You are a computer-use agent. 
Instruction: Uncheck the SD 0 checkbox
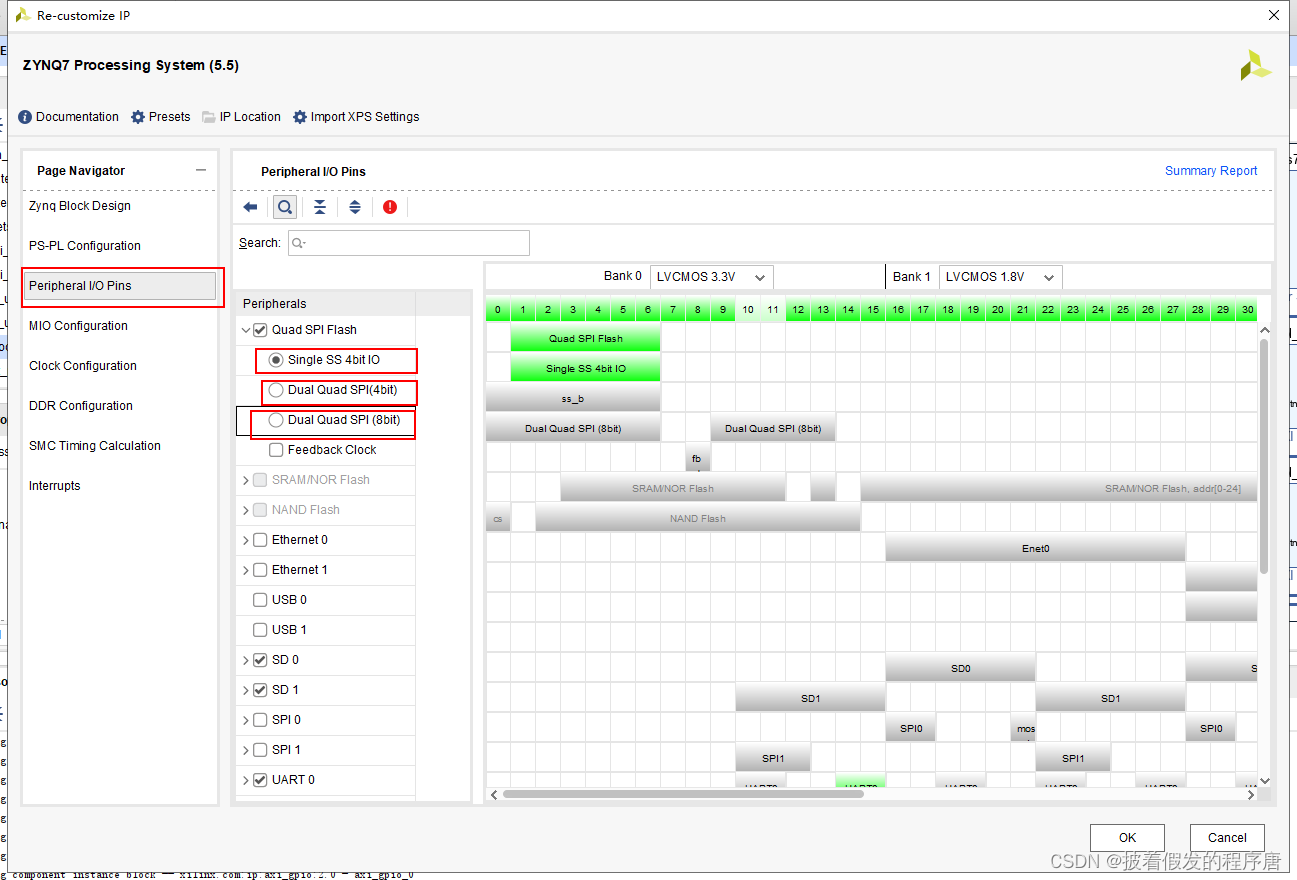pos(260,660)
